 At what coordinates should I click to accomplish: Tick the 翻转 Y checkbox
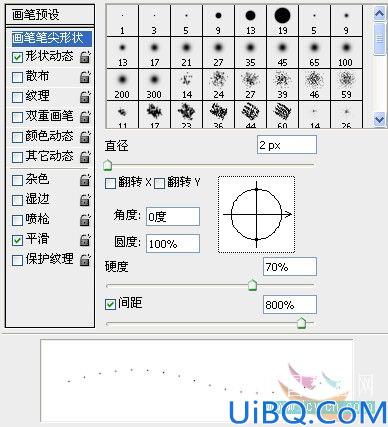point(159,183)
